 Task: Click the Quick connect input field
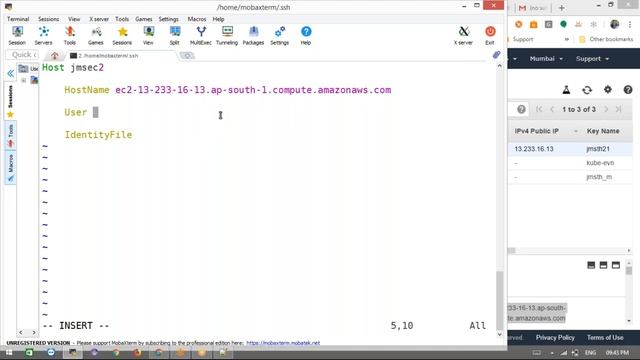[x=22, y=55]
